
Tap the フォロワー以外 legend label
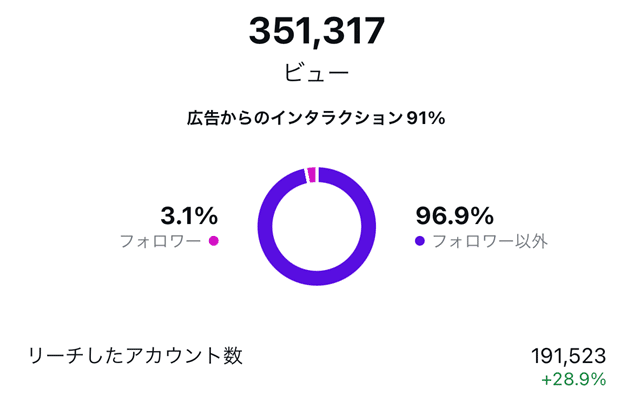point(489,241)
